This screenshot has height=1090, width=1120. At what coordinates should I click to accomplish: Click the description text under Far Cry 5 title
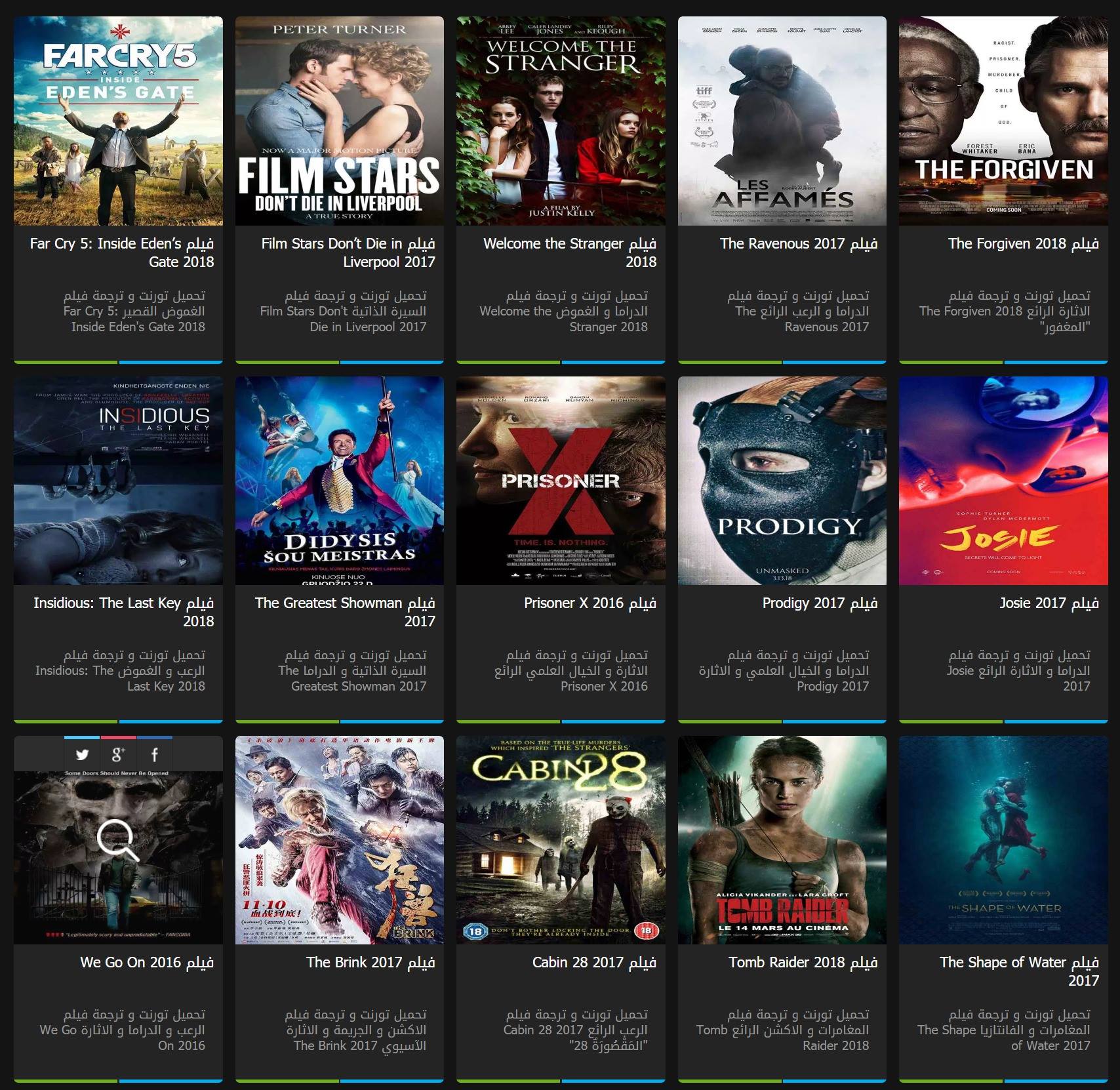point(134,312)
